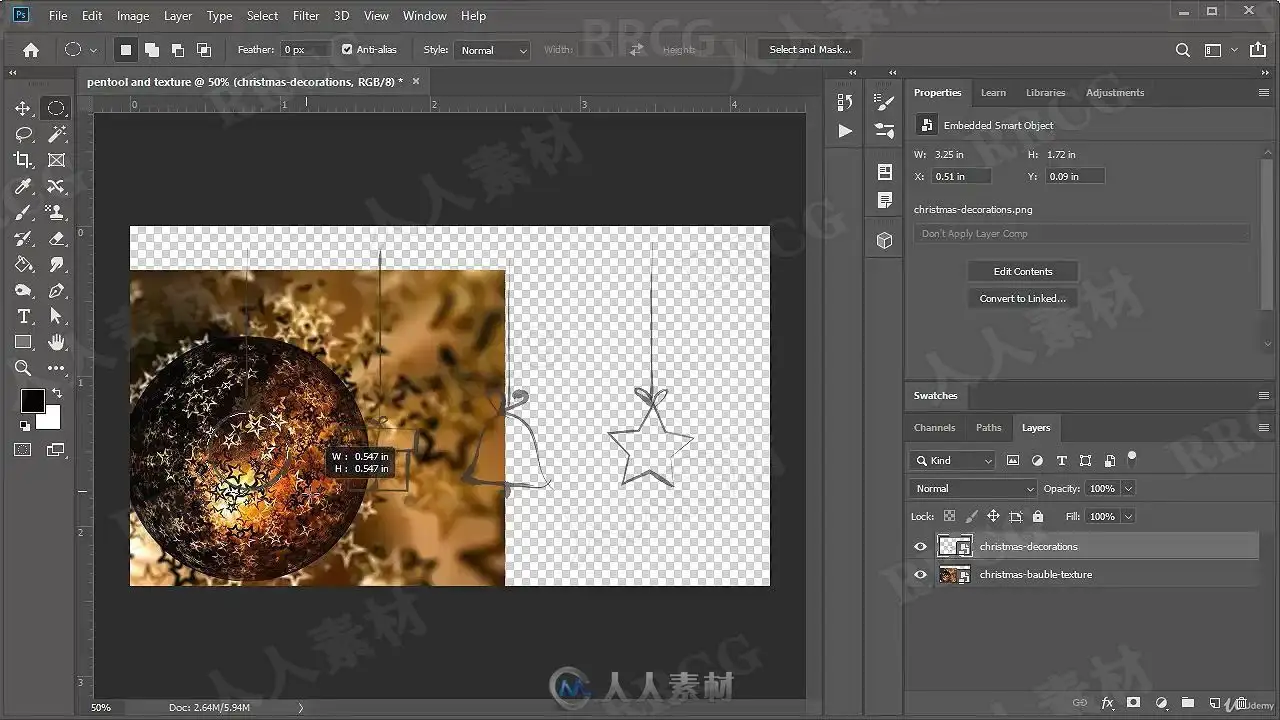Select the Hand tool
The image size is (1280, 720).
click(57, 342)
